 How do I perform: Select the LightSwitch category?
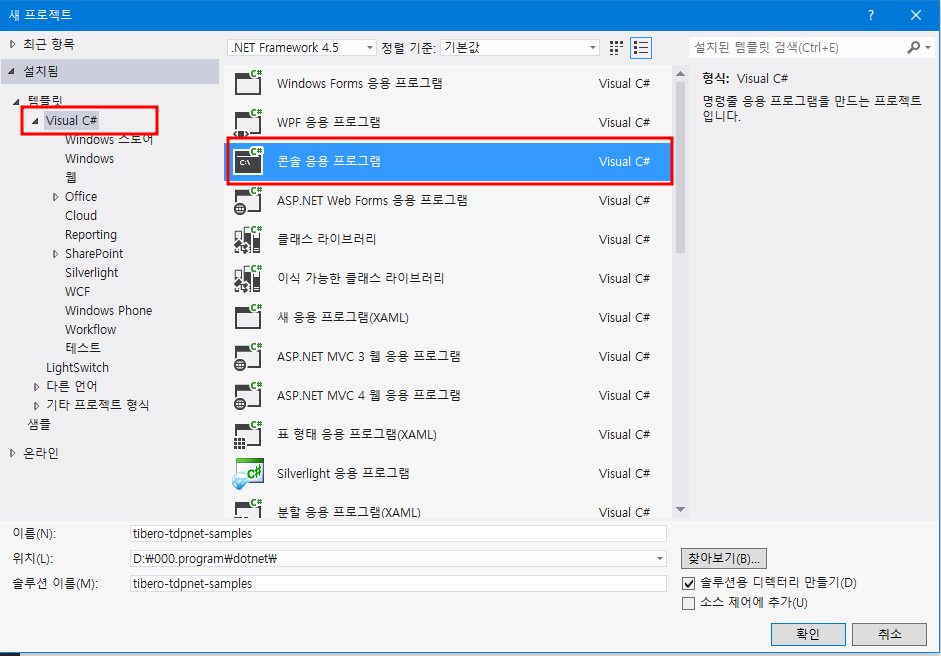pyautogui.click(x=77, y=368)
